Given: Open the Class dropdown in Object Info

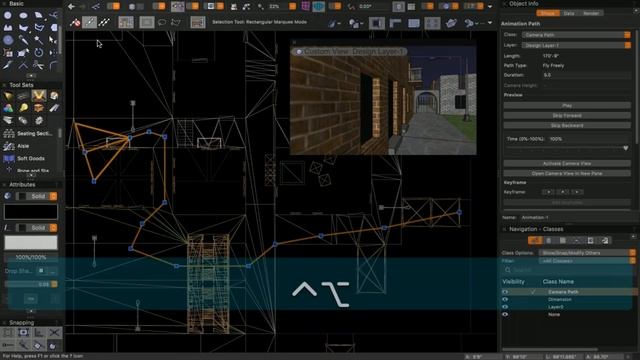Looking at the screenshot, I should pyautogui.click(x=576, y=35).
